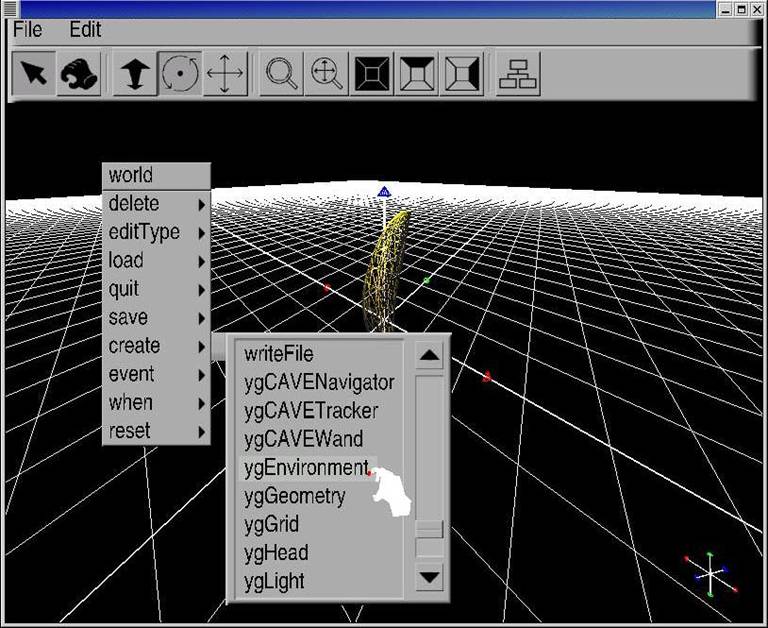Select the zoom-with-crosshair magnifier tool

pyautogui.click(x=326, y=73)
